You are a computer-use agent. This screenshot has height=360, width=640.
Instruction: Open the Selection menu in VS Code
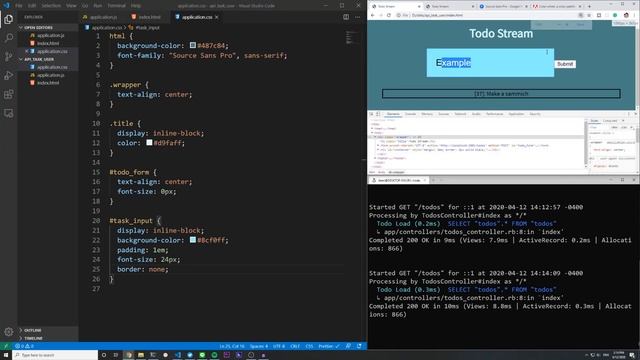click(x=51, y=6)
